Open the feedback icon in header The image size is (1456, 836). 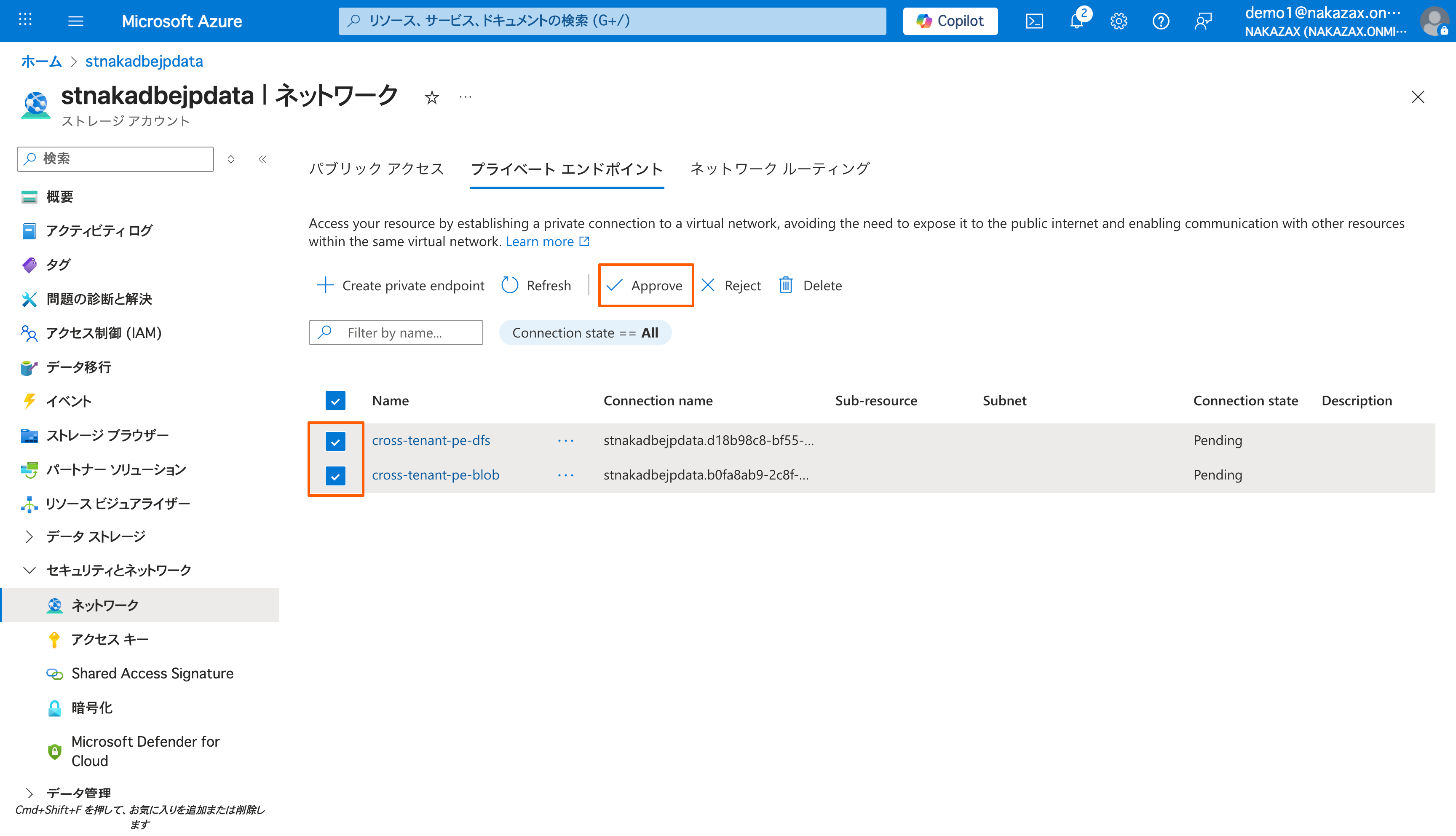pos(1203,21)
